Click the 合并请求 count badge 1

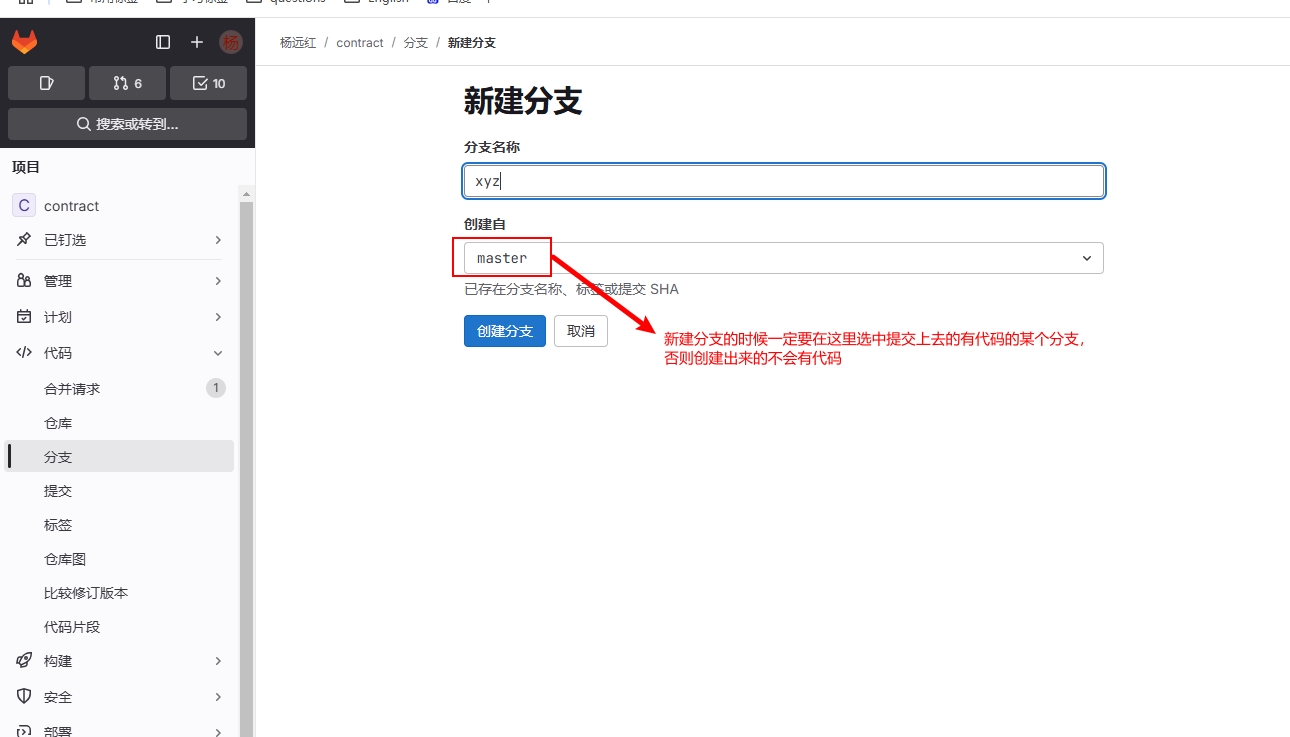tap(216, 388)
